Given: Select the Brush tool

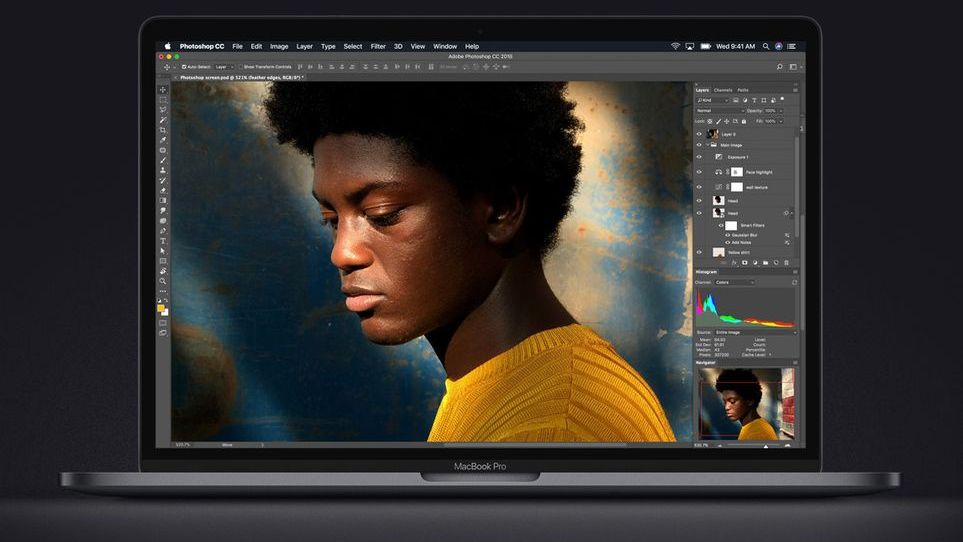Looking at the screenshot, I should 163,160.
